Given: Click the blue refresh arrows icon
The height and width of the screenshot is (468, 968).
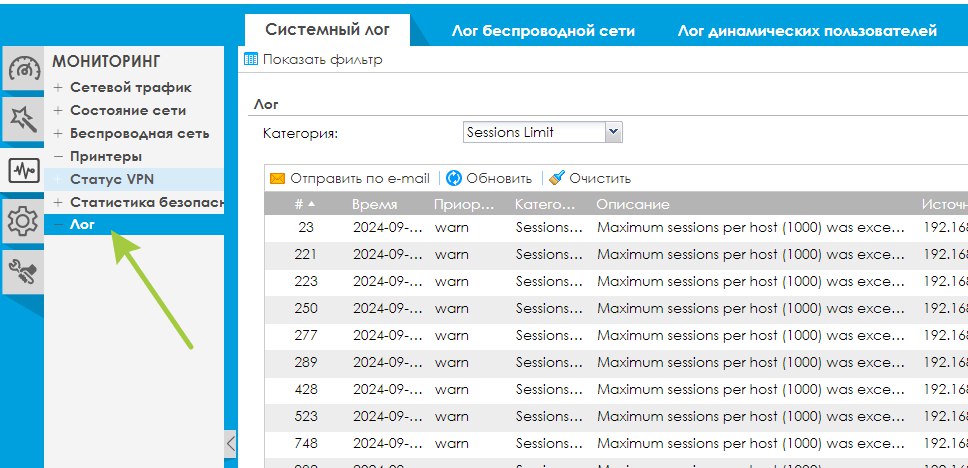Looking at the screenshot, I should tap(454, 178).
